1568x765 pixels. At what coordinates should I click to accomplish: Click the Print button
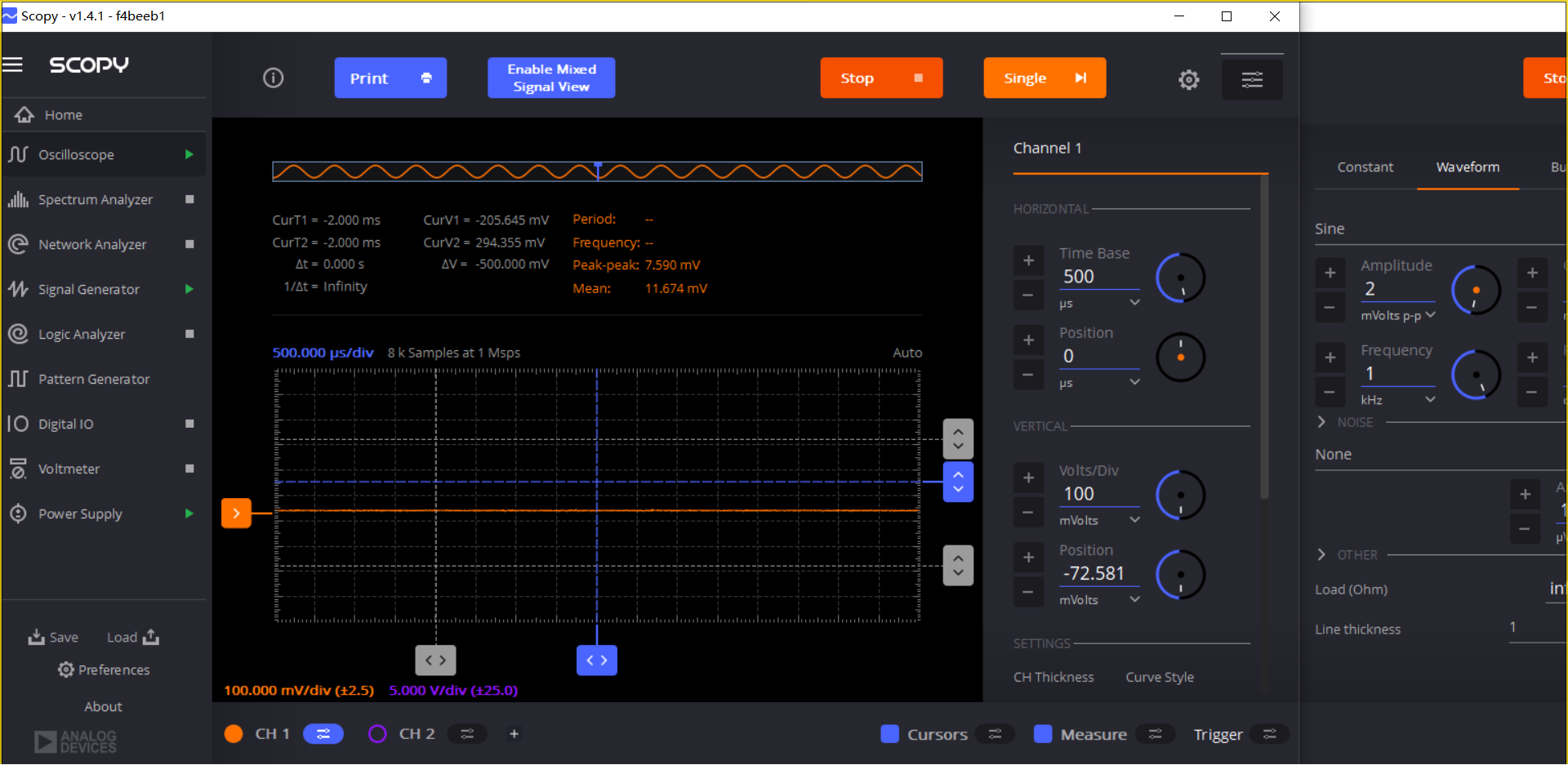(390, 78)
